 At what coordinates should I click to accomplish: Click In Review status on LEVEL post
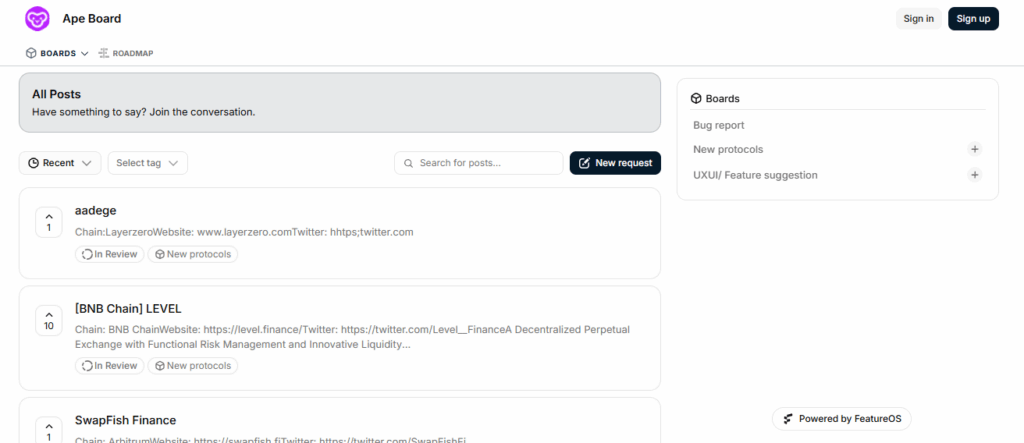click(110, 366)
